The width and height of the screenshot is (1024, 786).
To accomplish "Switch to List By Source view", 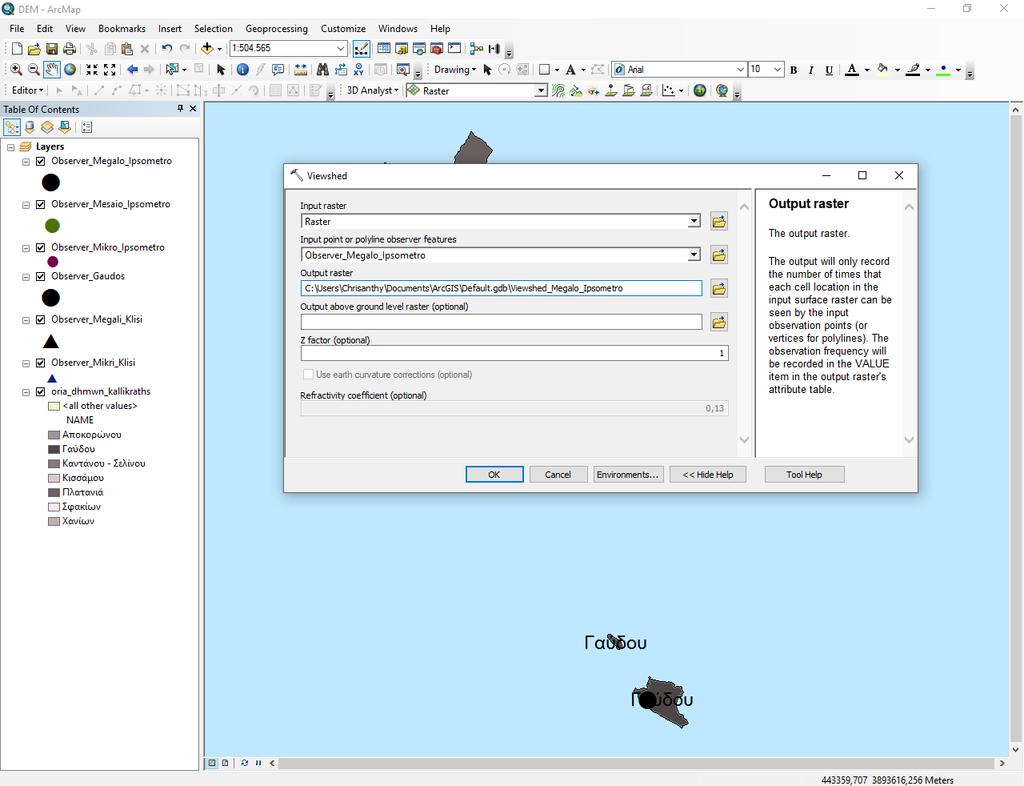I will [29, 127].
